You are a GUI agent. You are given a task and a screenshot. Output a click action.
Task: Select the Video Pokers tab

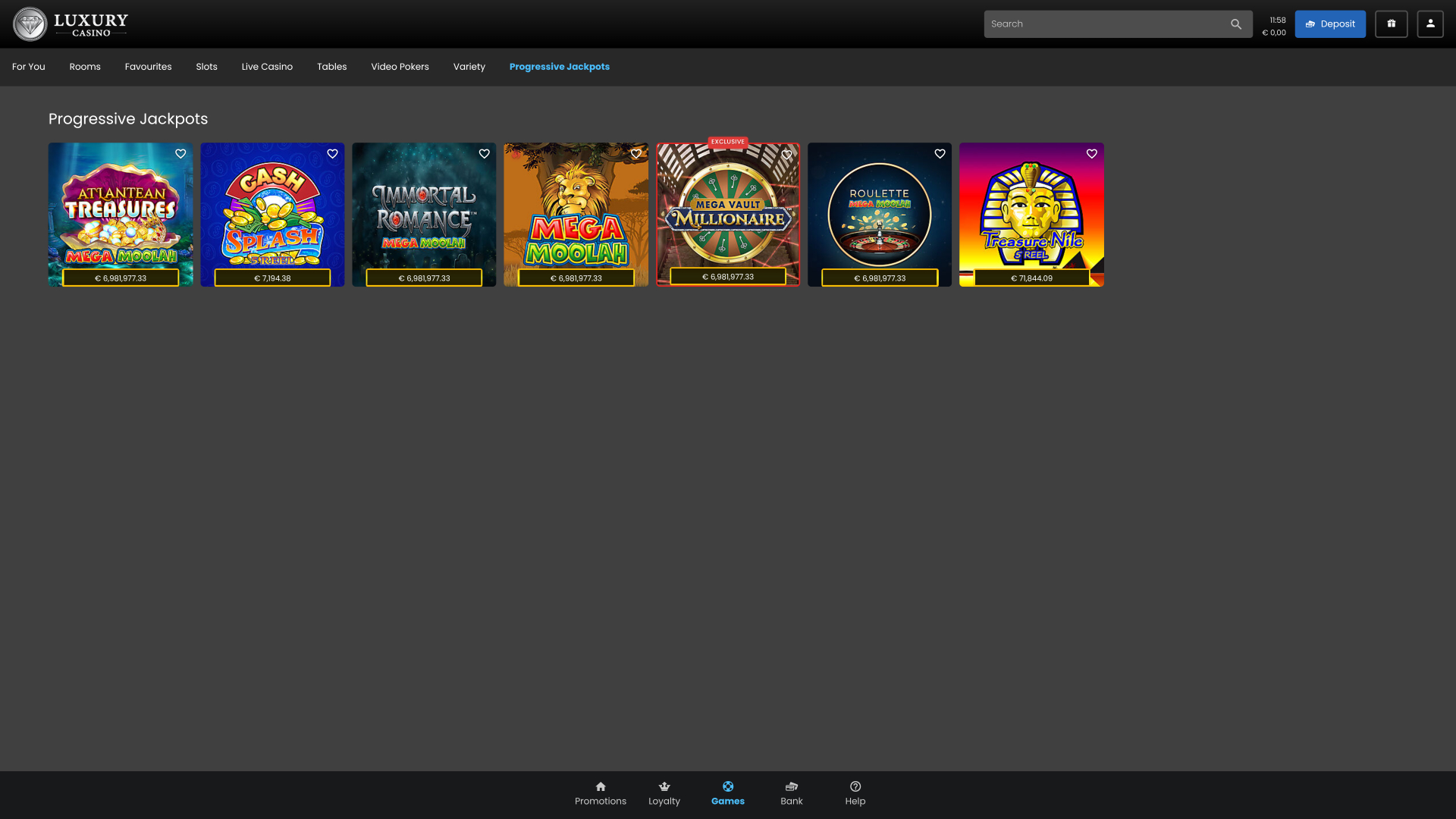[x=400, y=67]
